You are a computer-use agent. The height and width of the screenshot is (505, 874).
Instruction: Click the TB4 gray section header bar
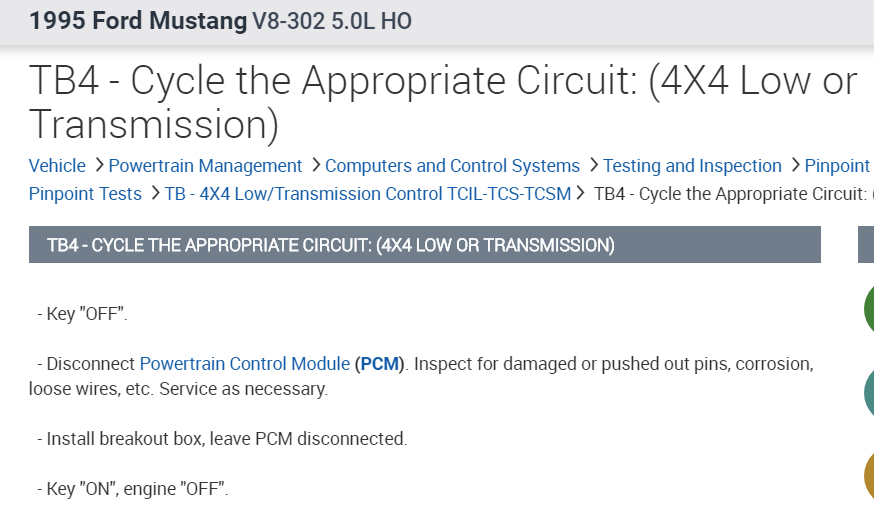(424, 245)
